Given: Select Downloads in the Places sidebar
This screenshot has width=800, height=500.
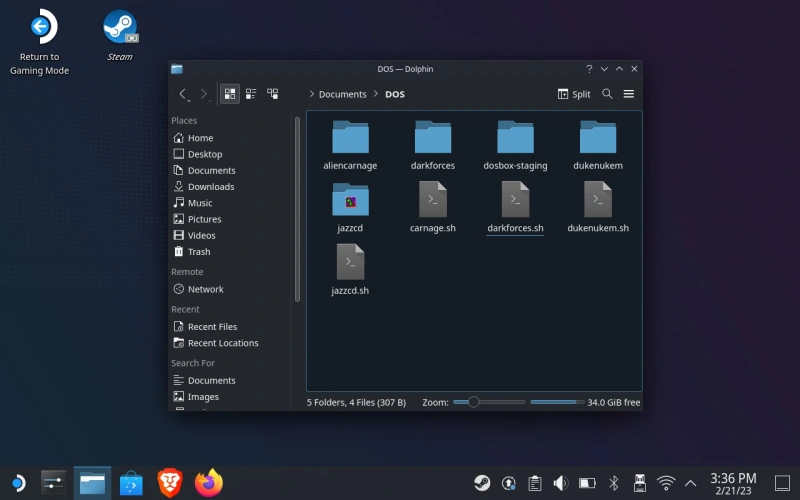Looking at the screenshot, I should pyautogui.click(x=210, y=187).
